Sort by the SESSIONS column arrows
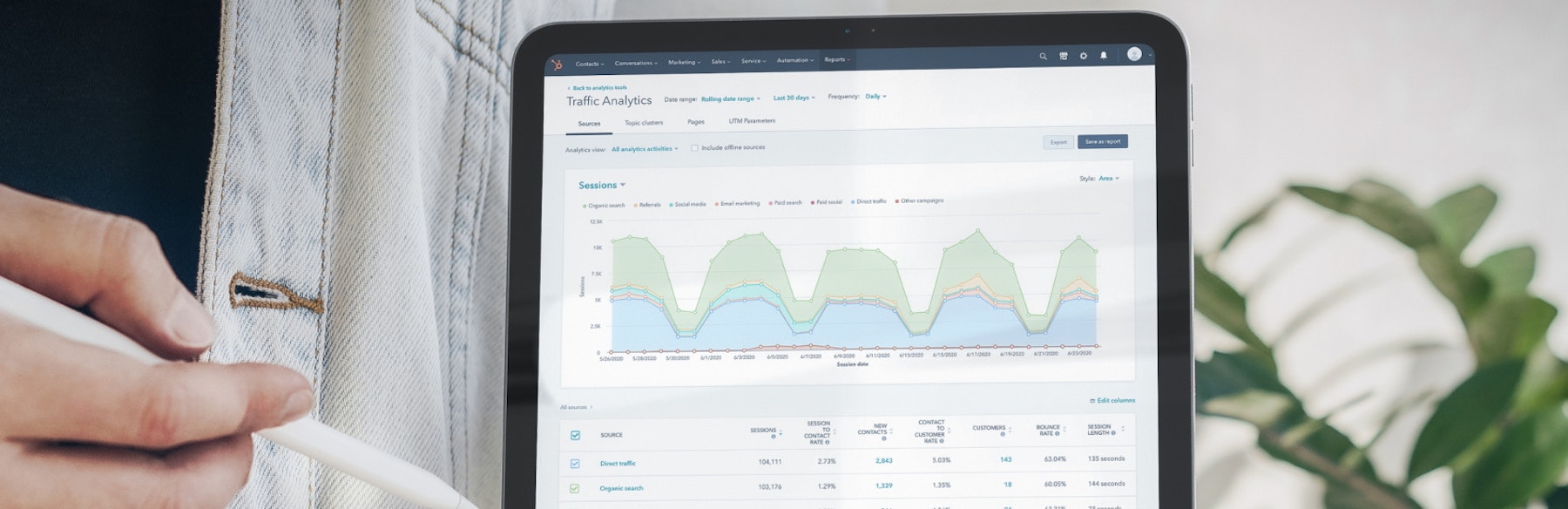 [781, 432]
